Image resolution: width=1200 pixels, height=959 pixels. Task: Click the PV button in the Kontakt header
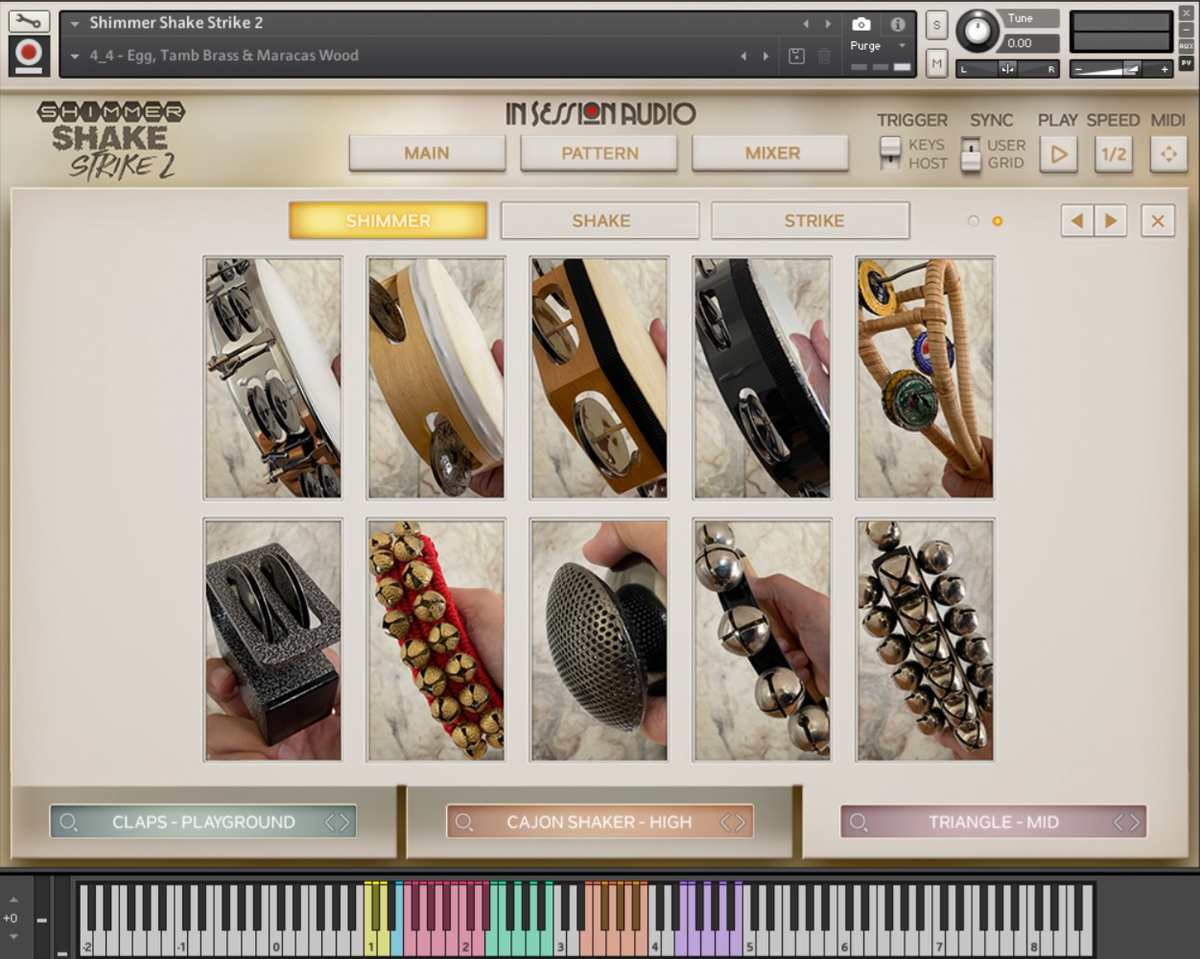1186,62
